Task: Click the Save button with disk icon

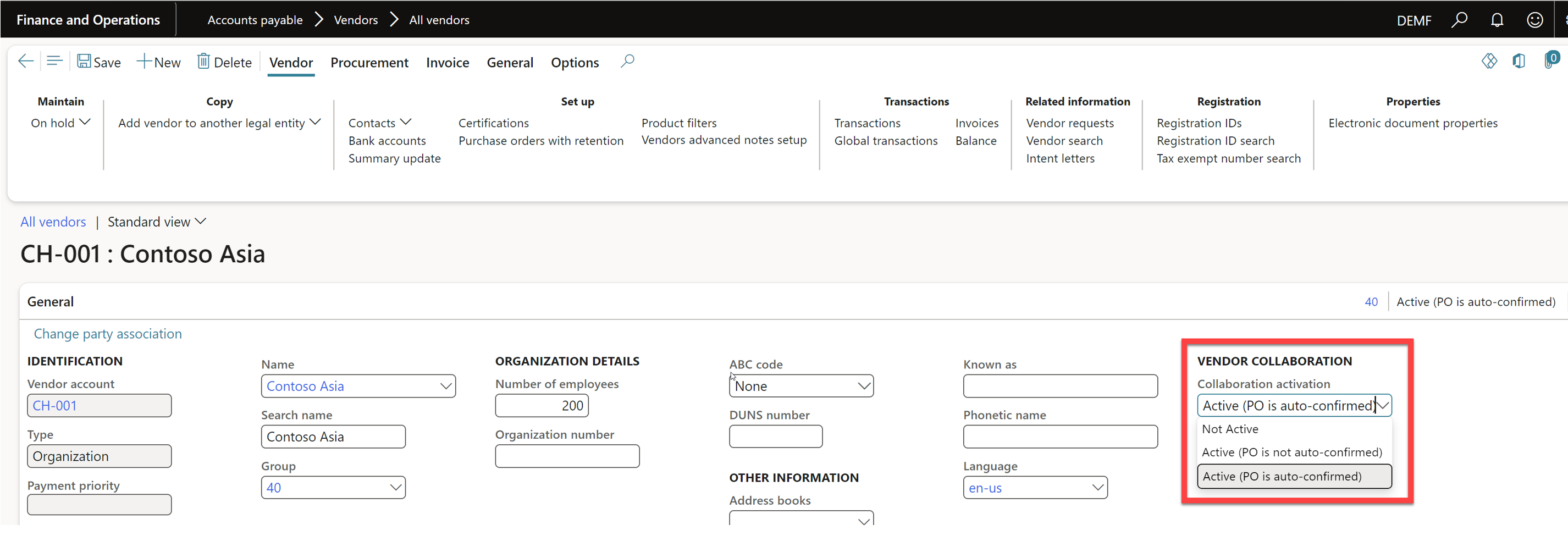Action: tap(98, 62)
